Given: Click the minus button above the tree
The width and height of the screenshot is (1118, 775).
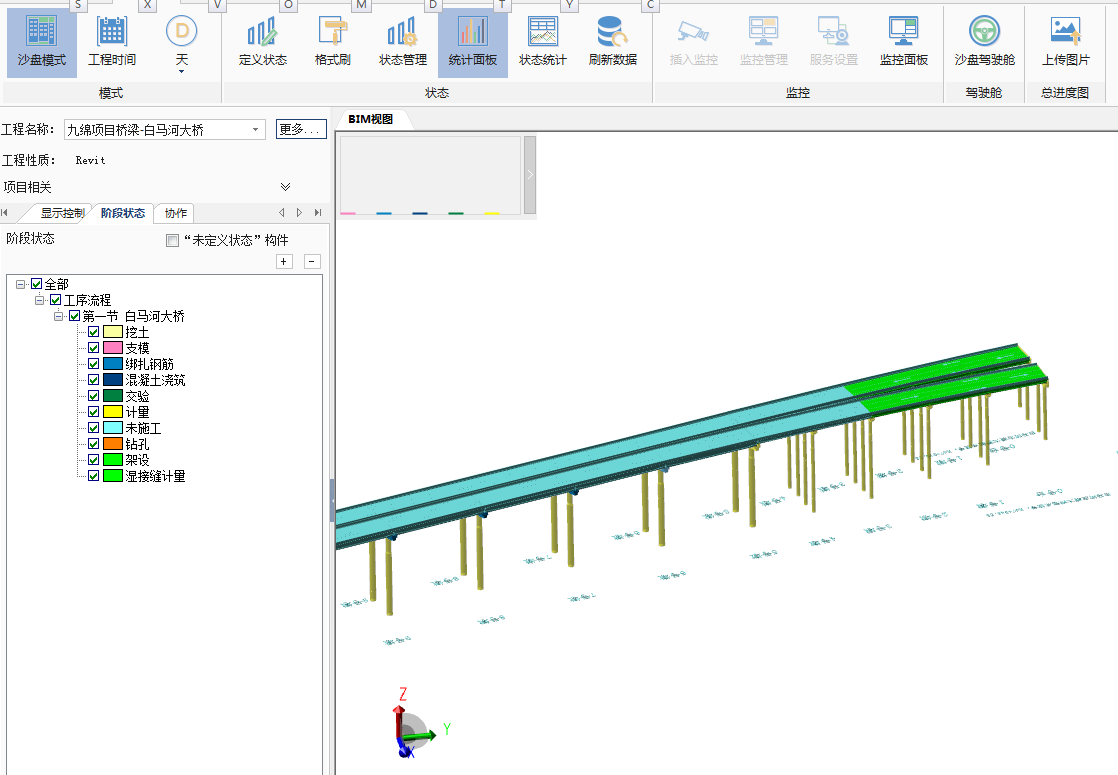Looking at the screenshot, I should 312,262.
